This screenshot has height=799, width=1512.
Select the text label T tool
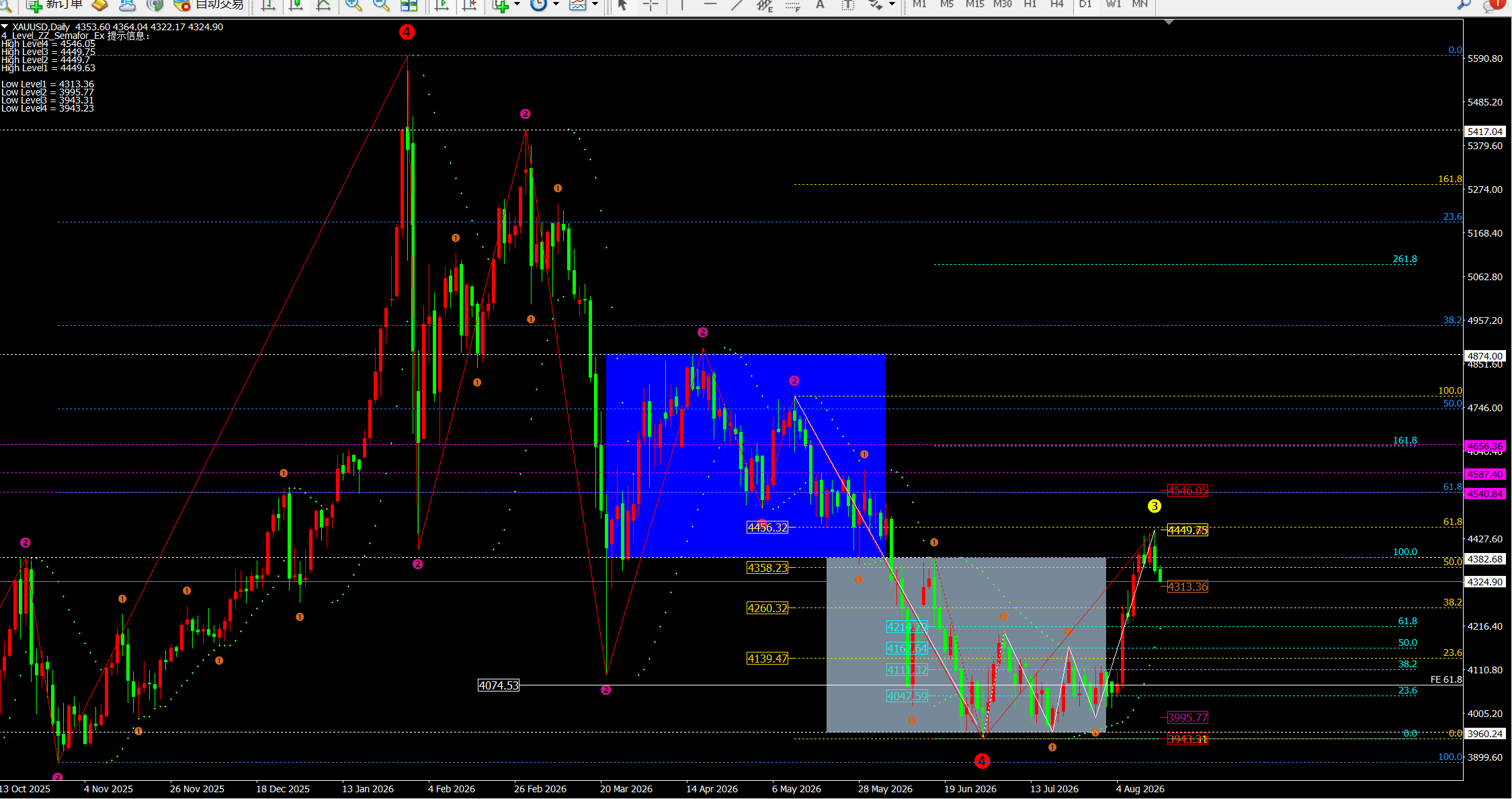pos(848,5)
